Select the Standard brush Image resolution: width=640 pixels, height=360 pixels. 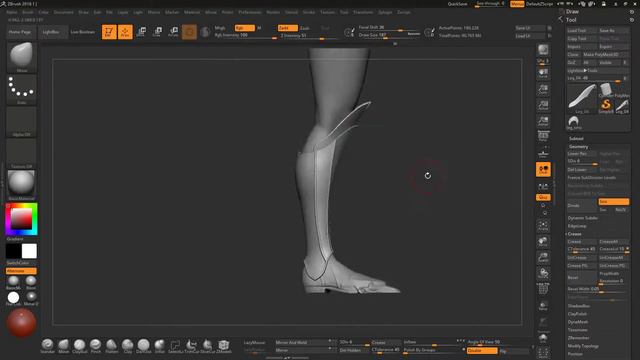tap(47, 346)
